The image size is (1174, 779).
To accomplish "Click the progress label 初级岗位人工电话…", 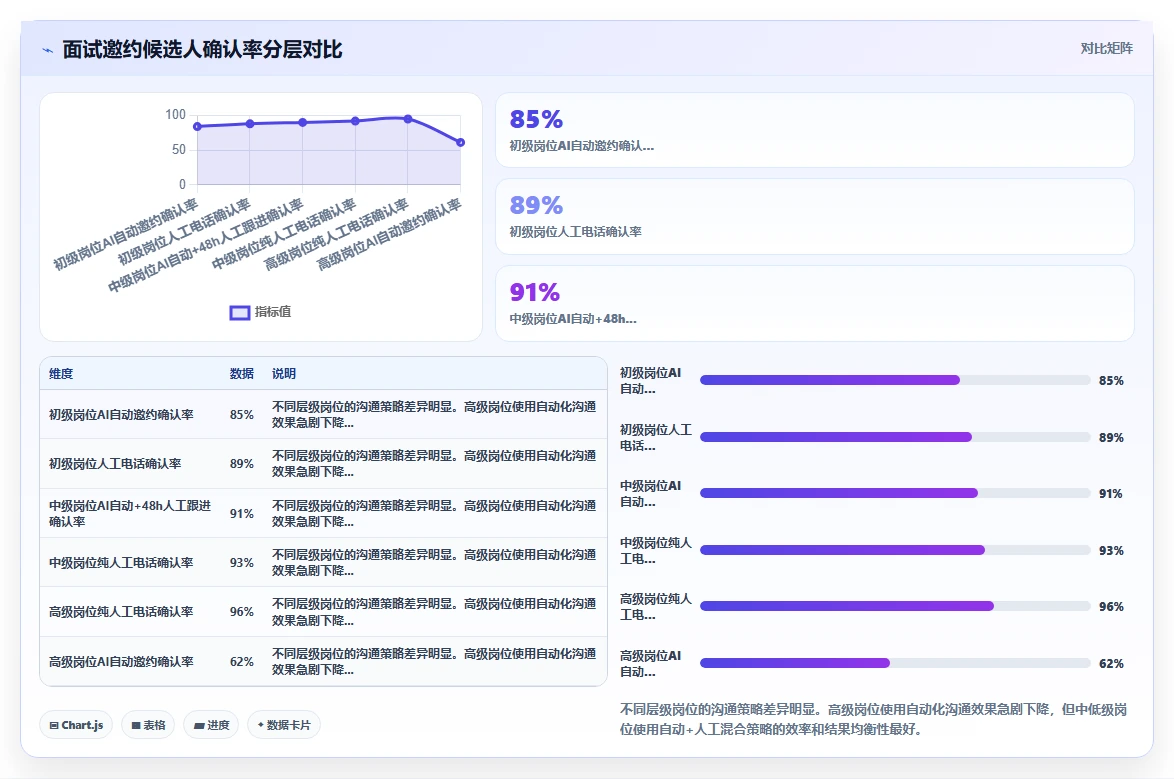I will (x=655, y=437).
